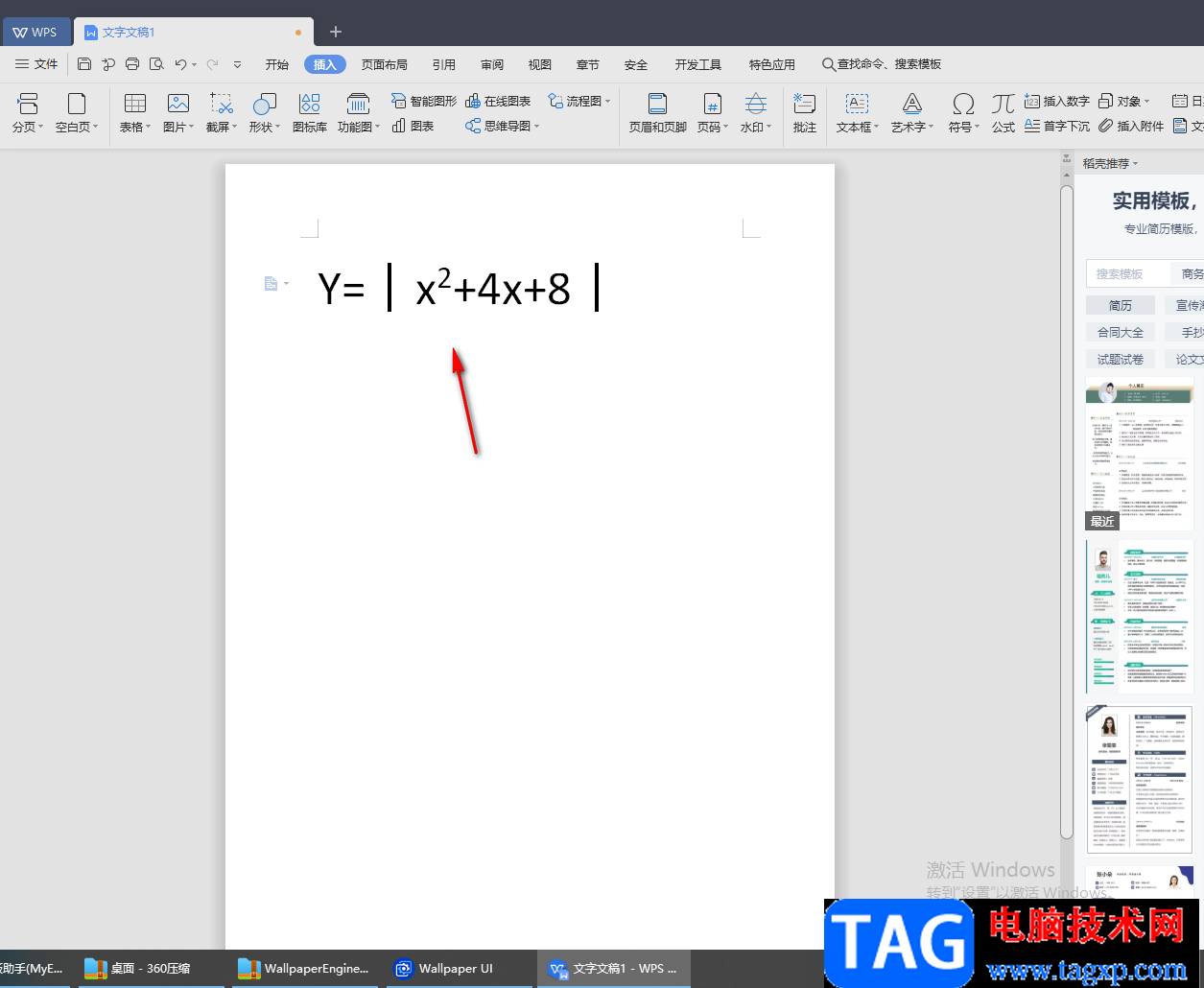Click the Text Box (文本框) icon

coord(857,104)
